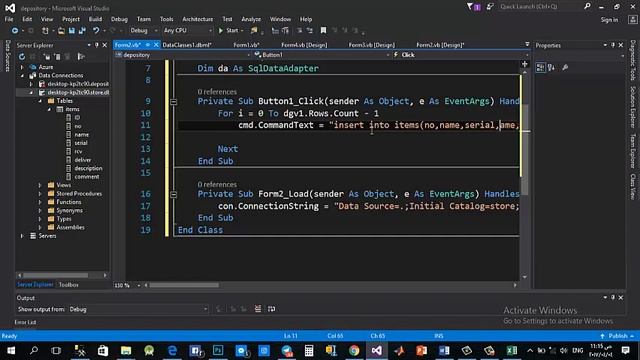Screen dimensions: 640x360
Task: Open the Architecture menu
Action: click(x=198, y=19)
